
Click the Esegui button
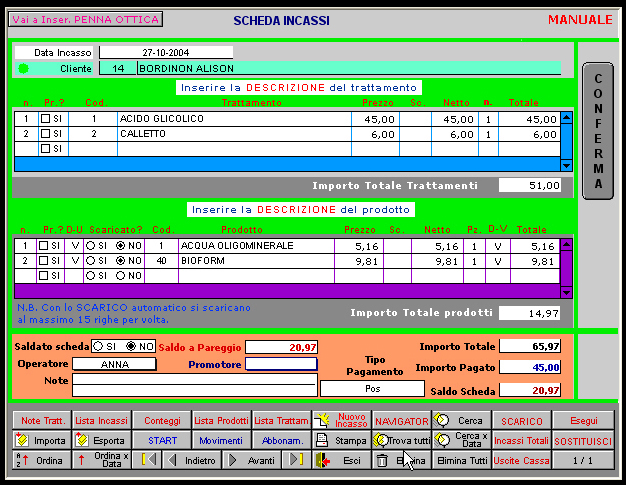click(583, 420)
